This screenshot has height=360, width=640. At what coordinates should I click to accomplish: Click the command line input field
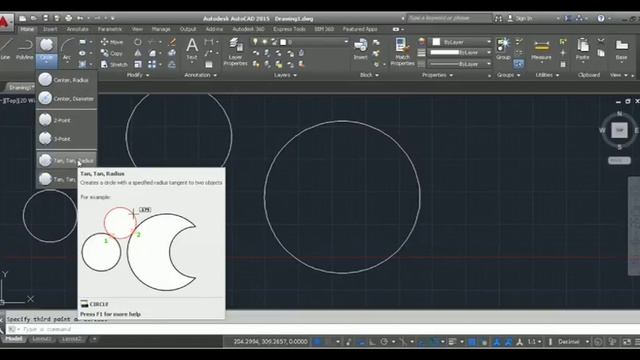click(322, 329)
